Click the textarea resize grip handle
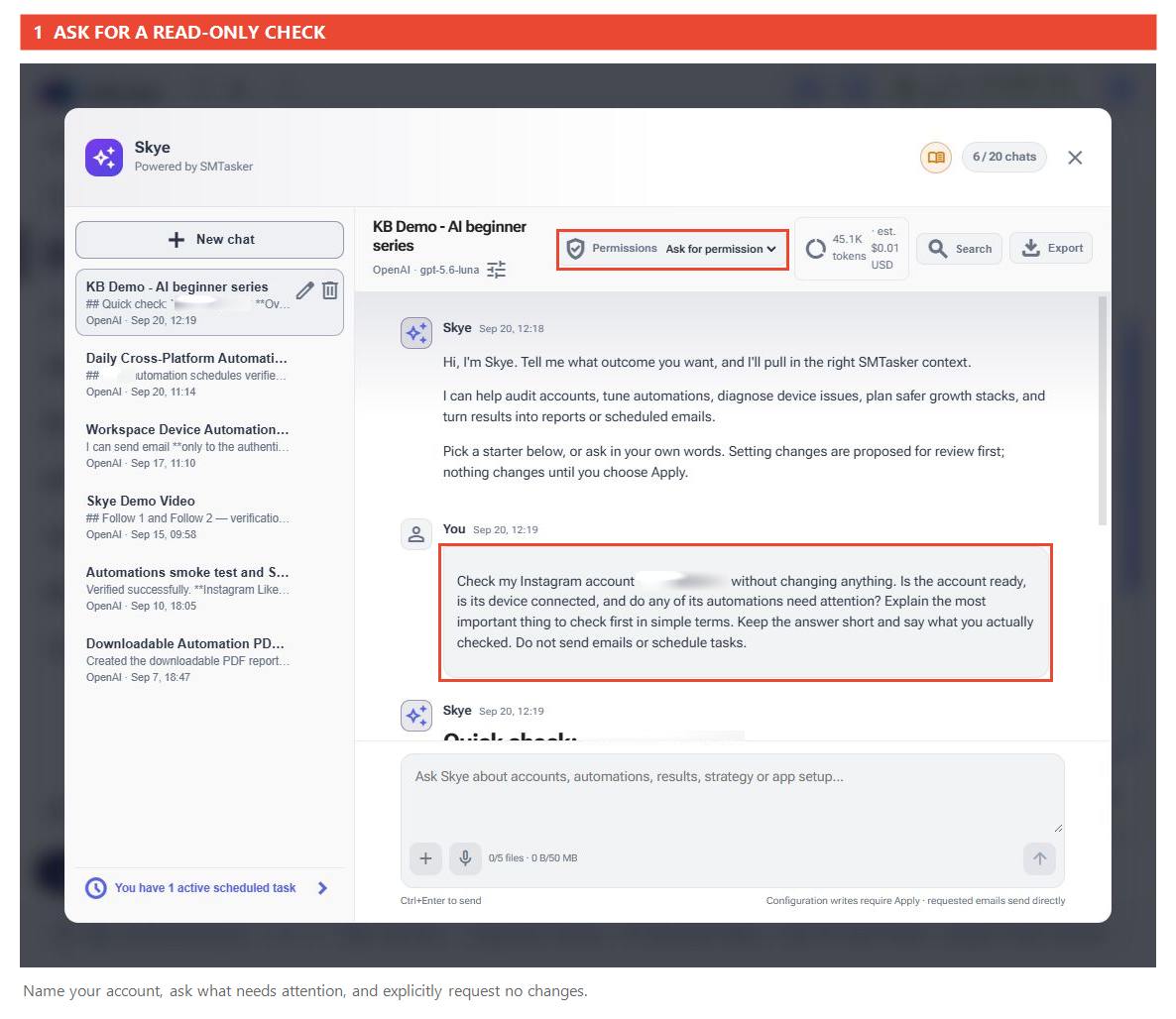This screenshot has width=1176, height=1019. coord(1057,827)
